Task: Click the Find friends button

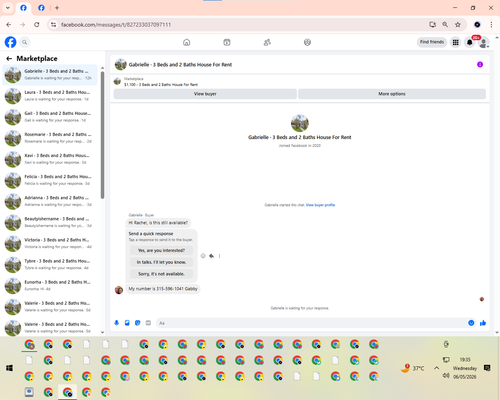Action: pos(432,42)
